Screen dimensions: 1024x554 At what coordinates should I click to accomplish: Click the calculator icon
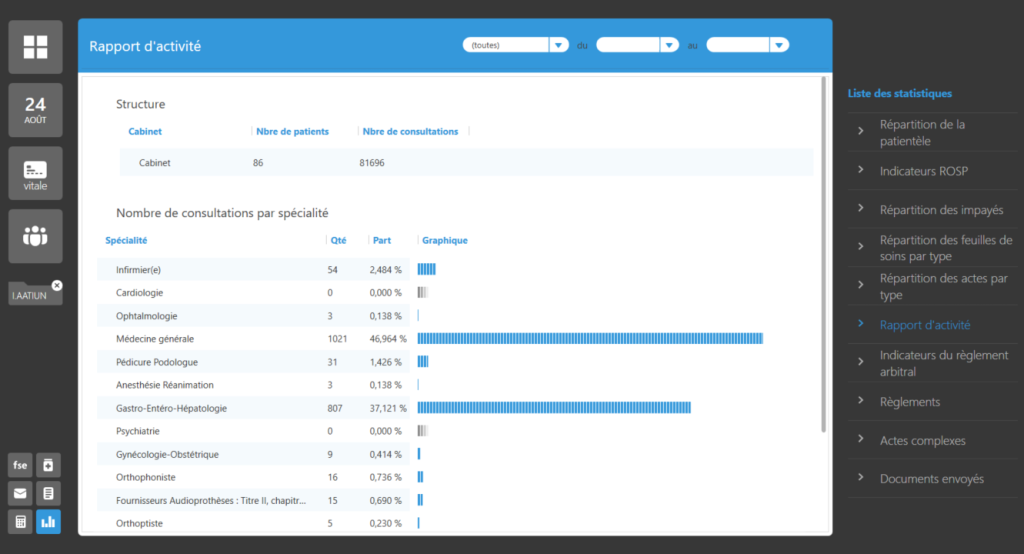[20, 521]
